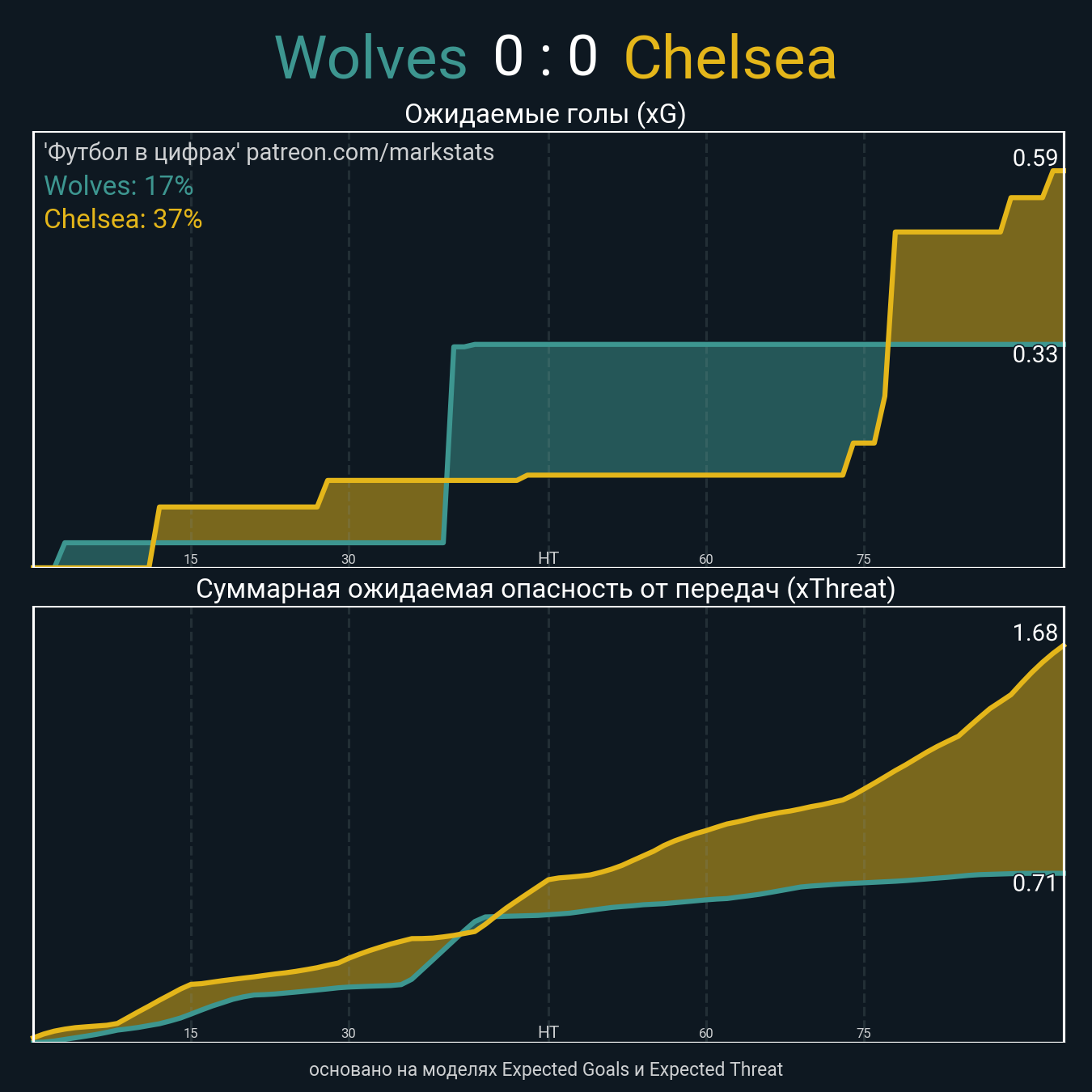Click minute 30 tick on the xG chart

tap(348, 559)
